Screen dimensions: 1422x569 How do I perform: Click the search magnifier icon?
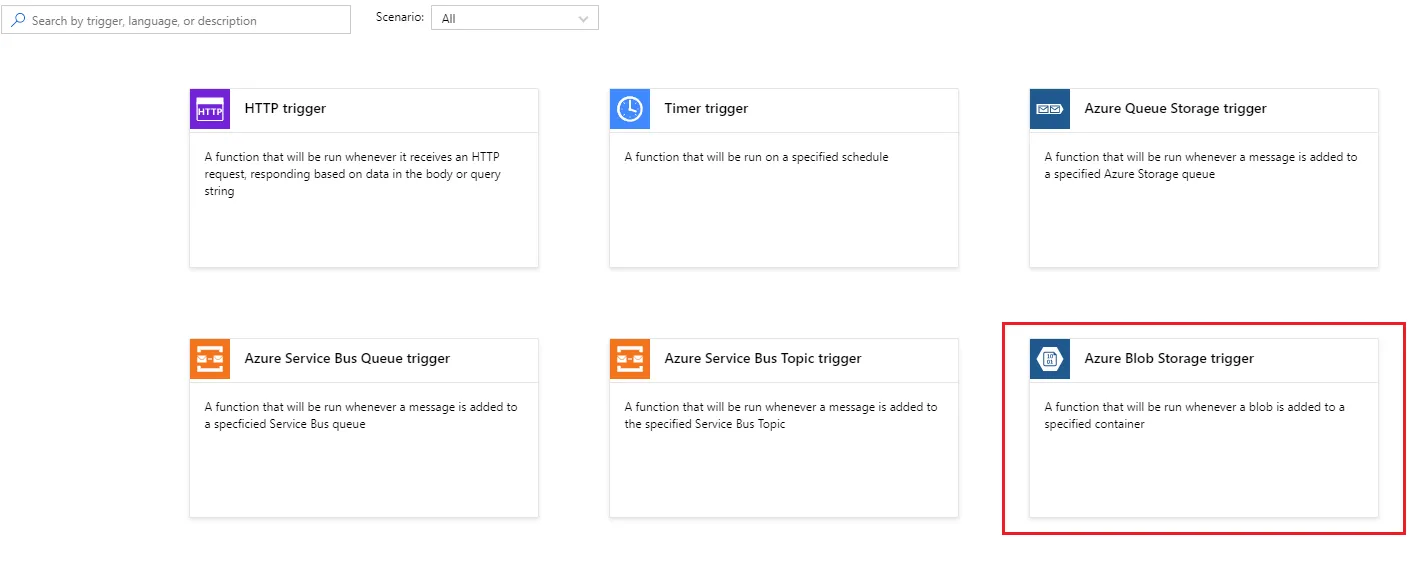18,20
